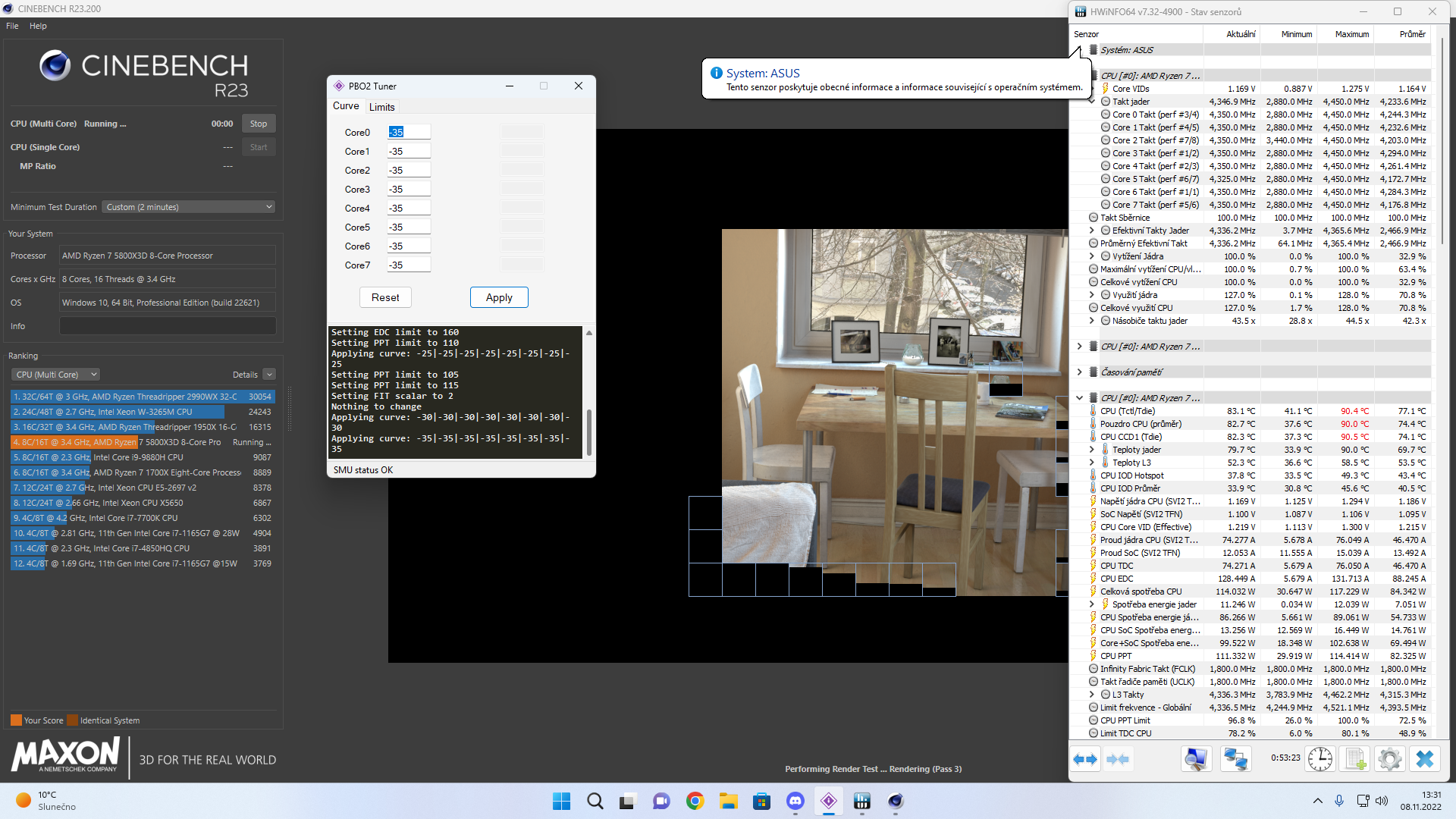Open the network remote monitors icon in HWiNFO
The image size is (1456, 819).
point(1235,759)
